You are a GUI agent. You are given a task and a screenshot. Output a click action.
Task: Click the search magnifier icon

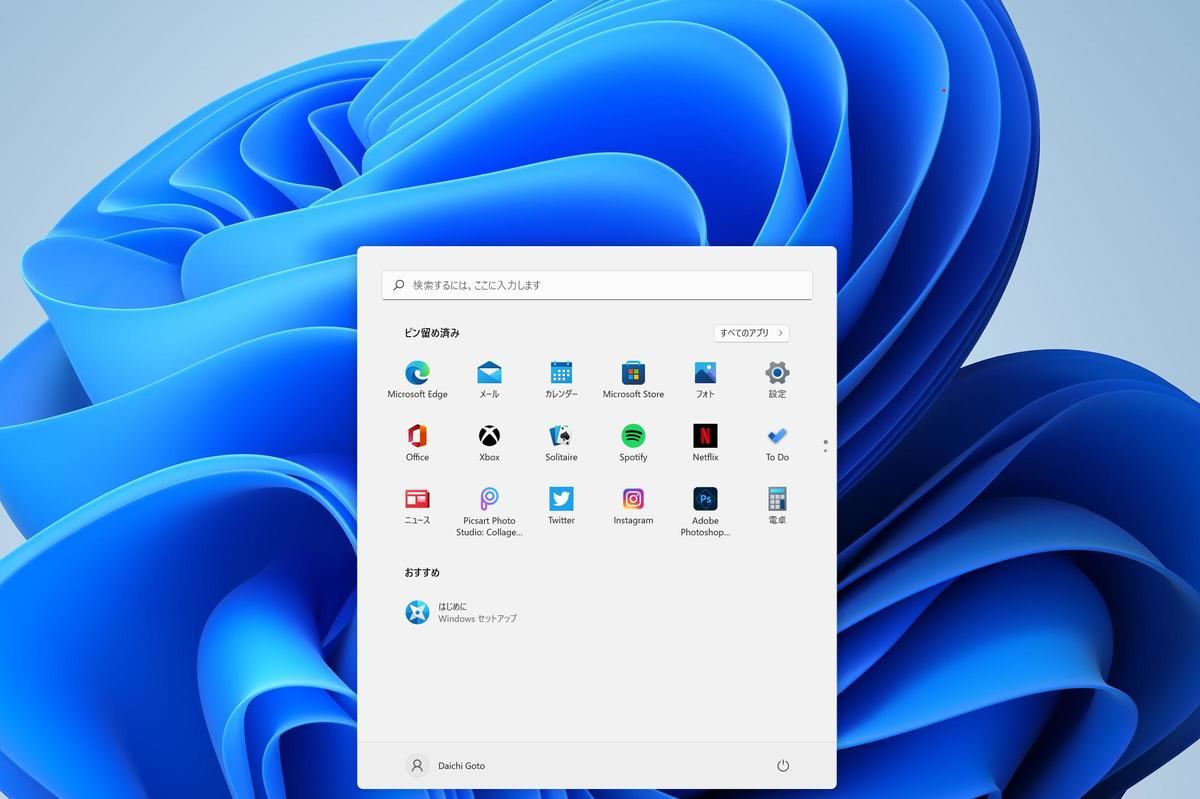coord(399,285)
